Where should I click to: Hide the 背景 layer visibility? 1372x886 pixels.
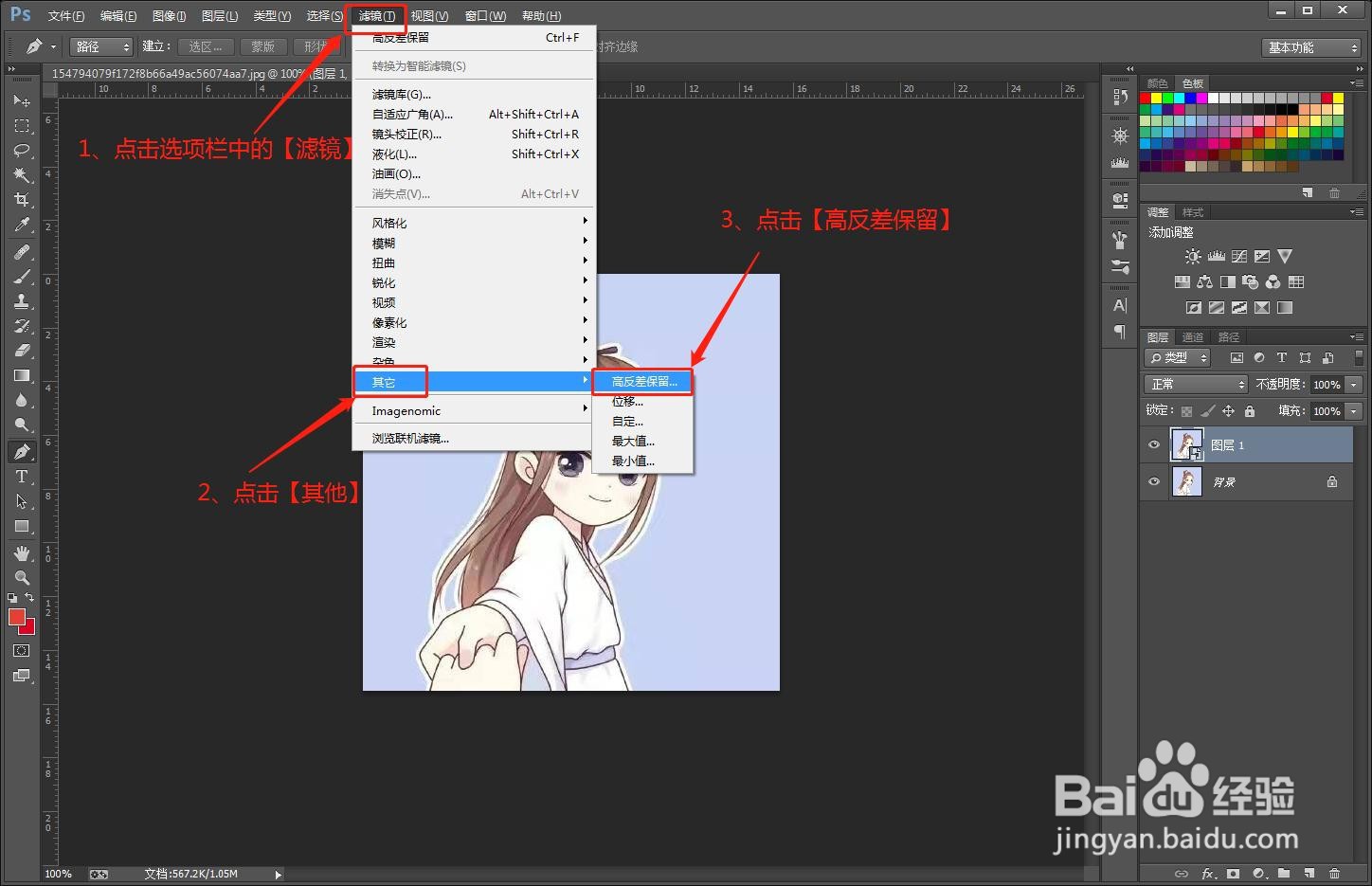[x=1154, y=481]
